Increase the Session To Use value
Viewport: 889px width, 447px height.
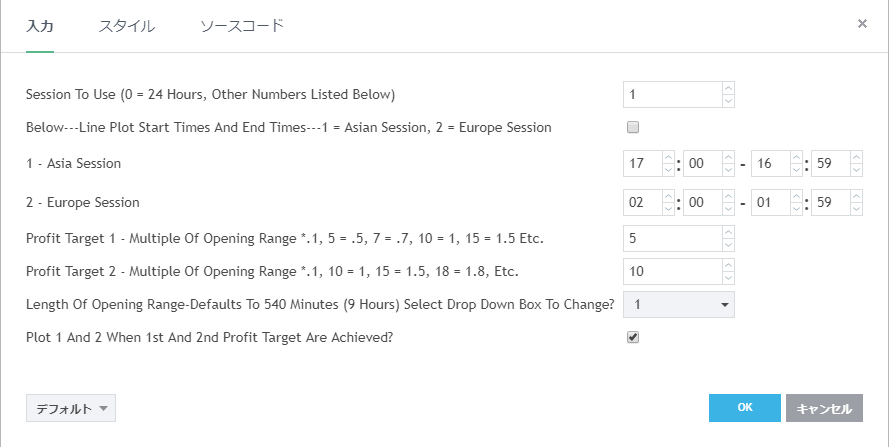coord(728,88)
